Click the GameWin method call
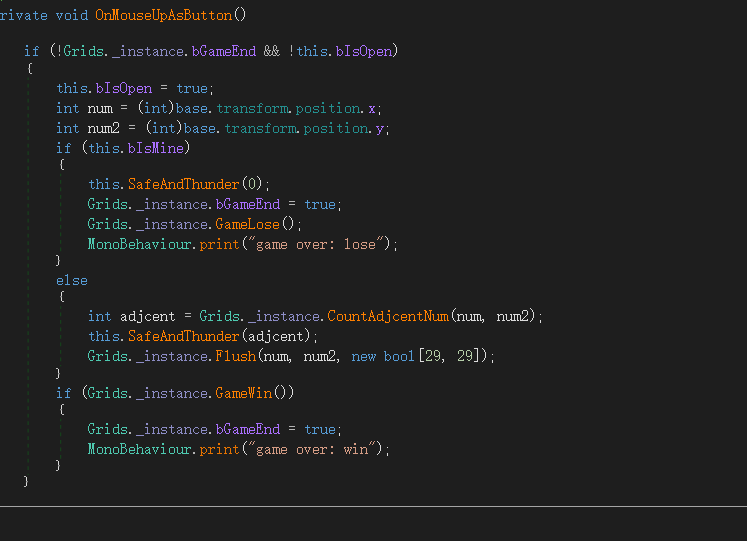 coord(243,393)
